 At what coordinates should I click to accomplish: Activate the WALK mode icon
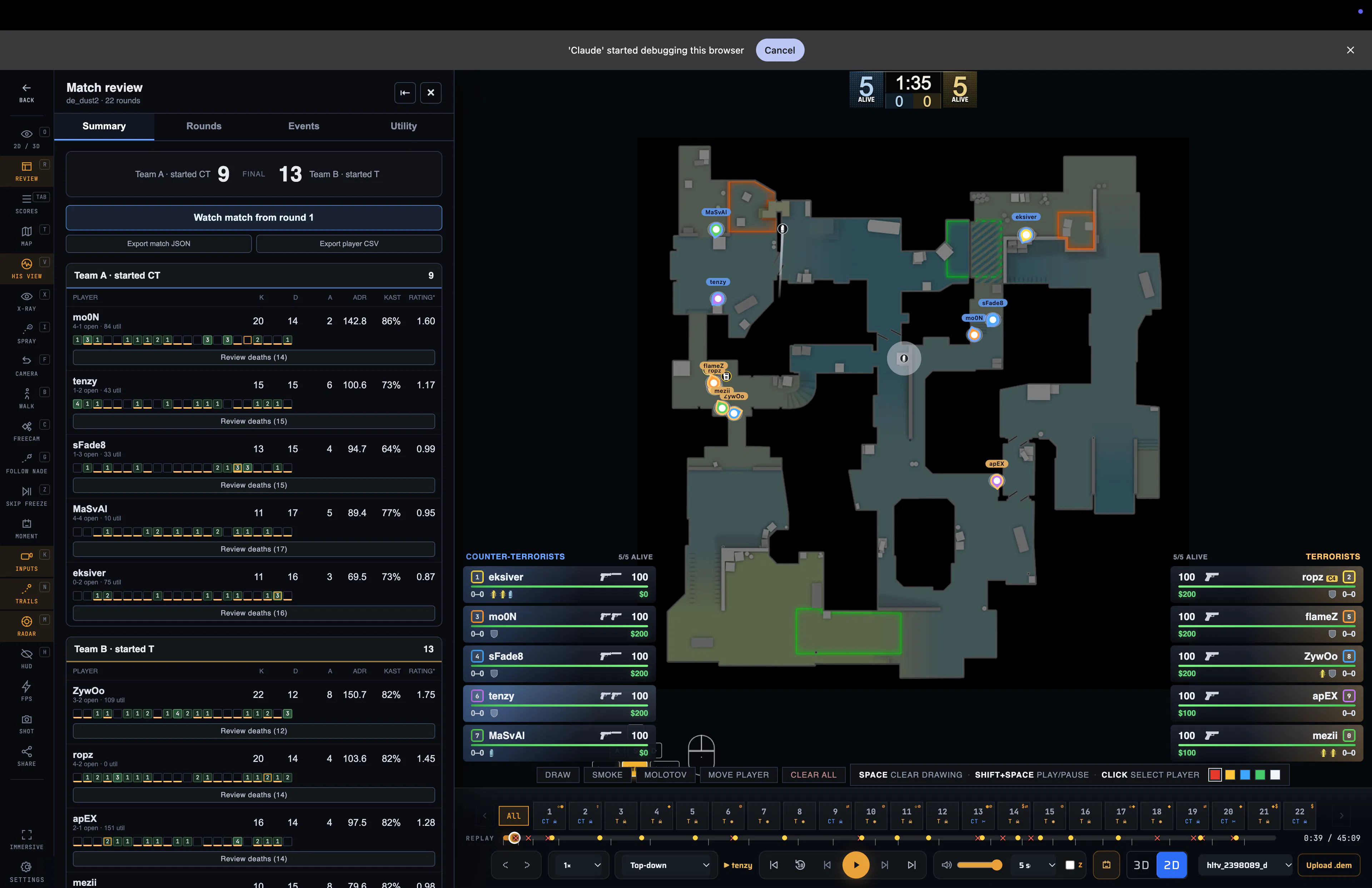point(26,394)
